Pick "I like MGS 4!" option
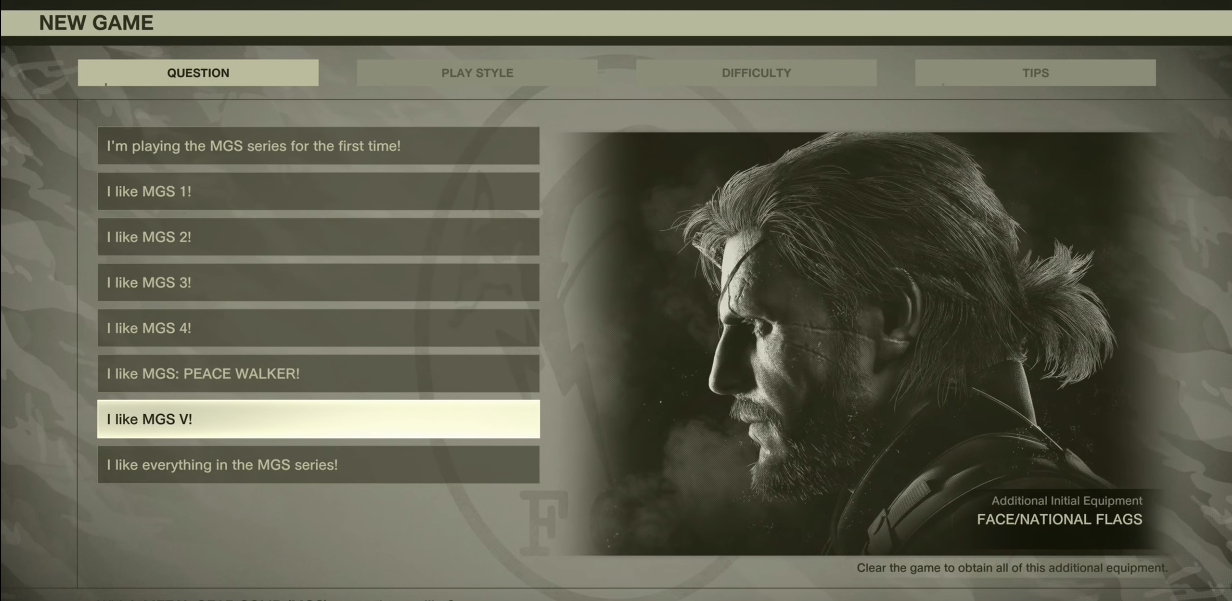The width and height of the screenshot is (1232, 601). point(318,328)
